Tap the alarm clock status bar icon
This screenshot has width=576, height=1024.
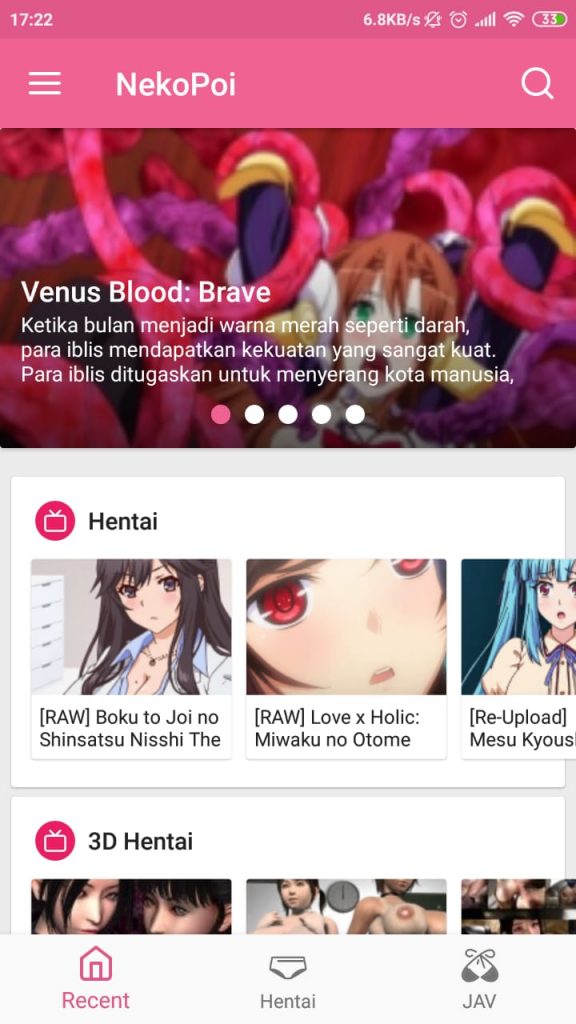point(459,20)
